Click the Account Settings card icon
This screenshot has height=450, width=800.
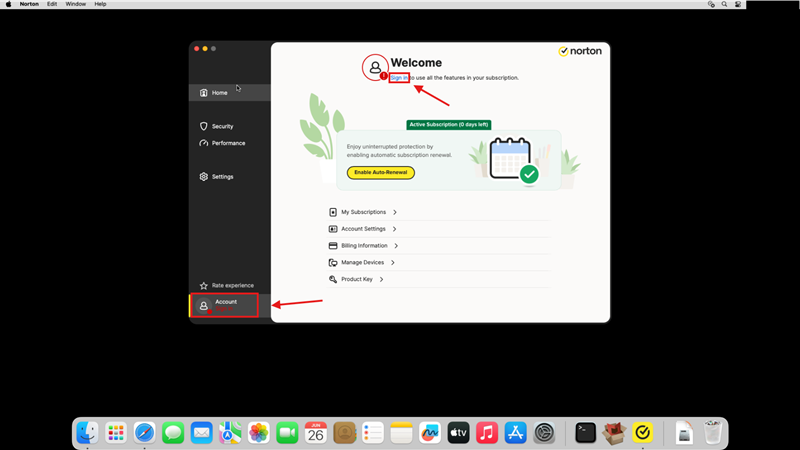coord(333,229)
